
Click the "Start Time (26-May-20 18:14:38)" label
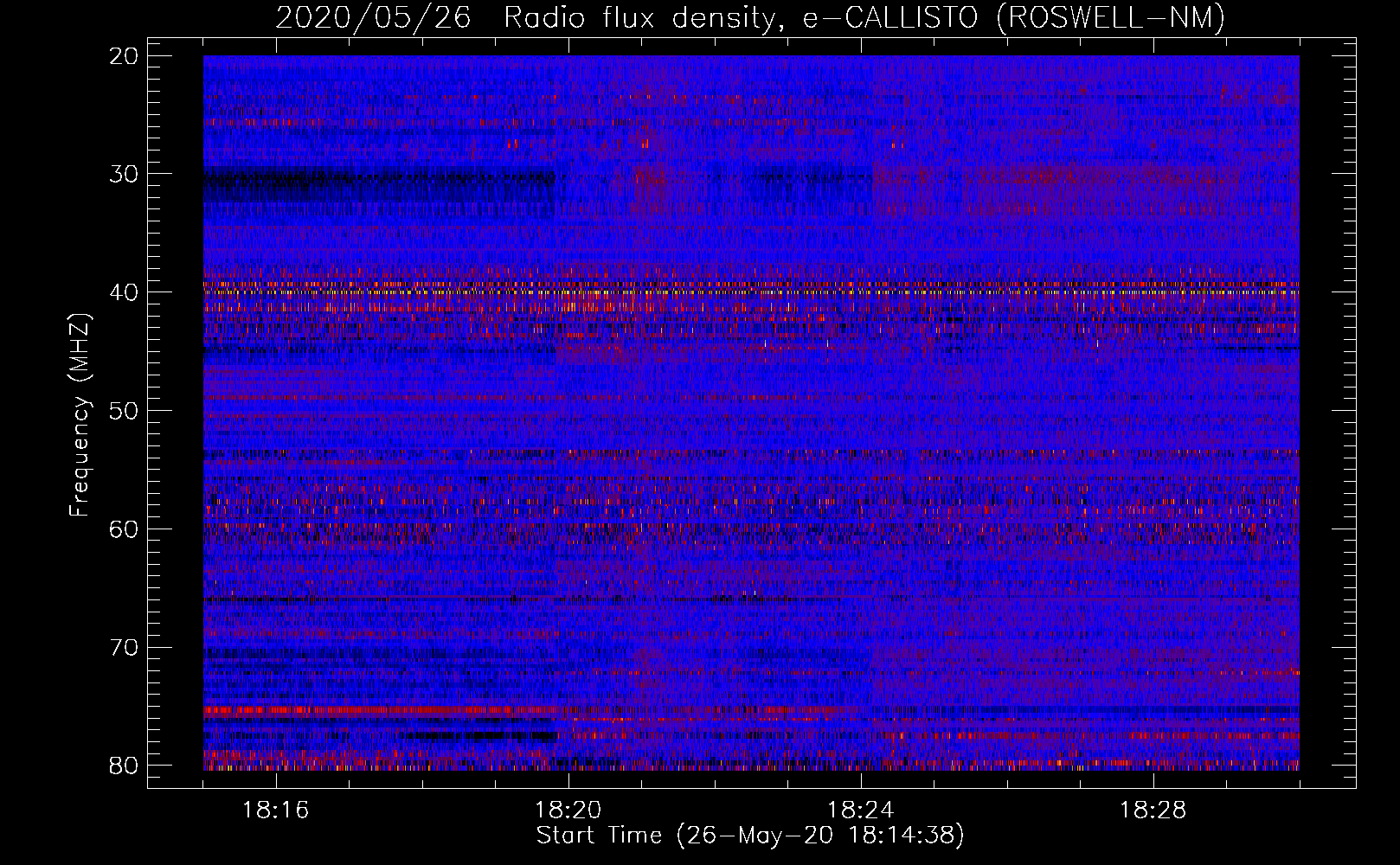(x=750, y=836)
